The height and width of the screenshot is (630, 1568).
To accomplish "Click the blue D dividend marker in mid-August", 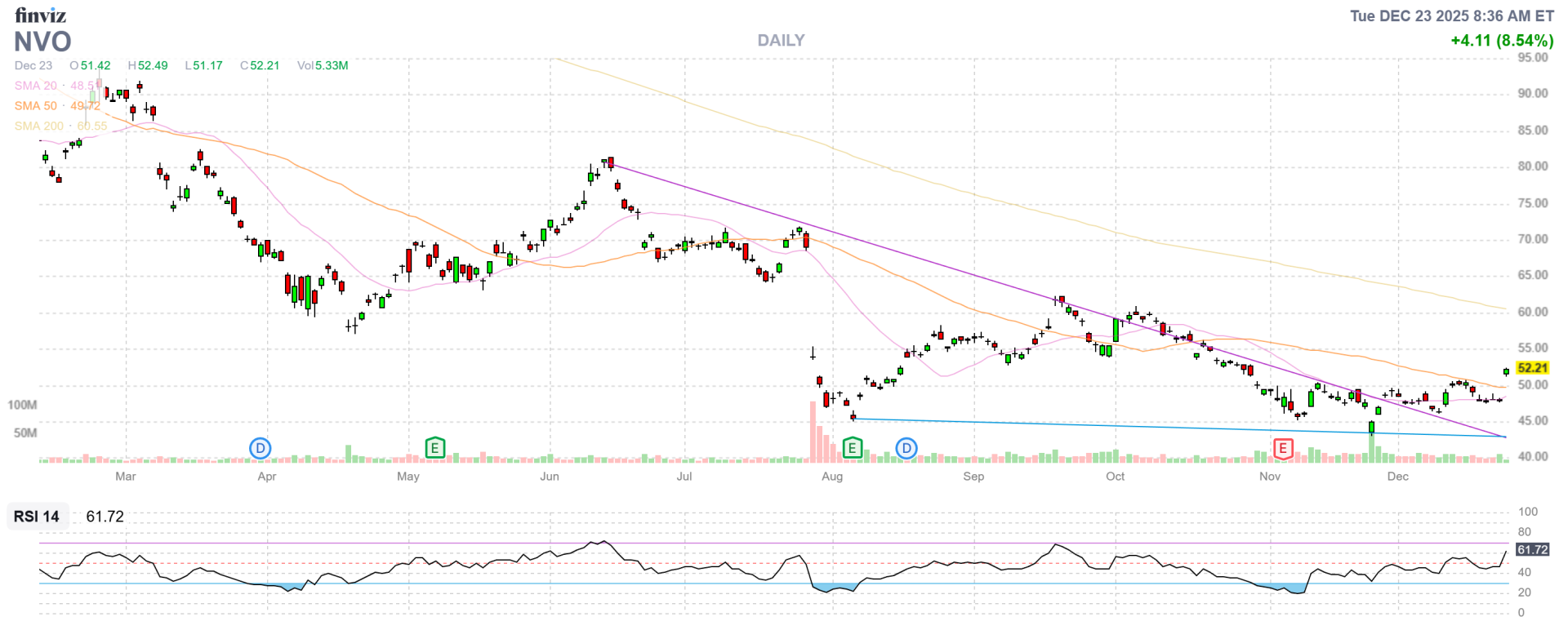I will point(906,448).
